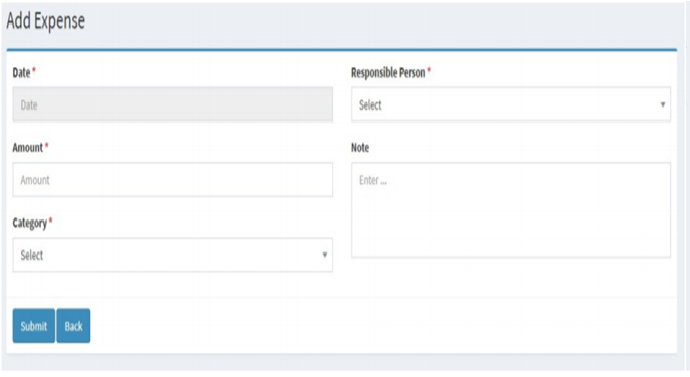Open the Responsible Person dropdown
The height and width of the screenshot is (377, 690).
tap(511, 104)
